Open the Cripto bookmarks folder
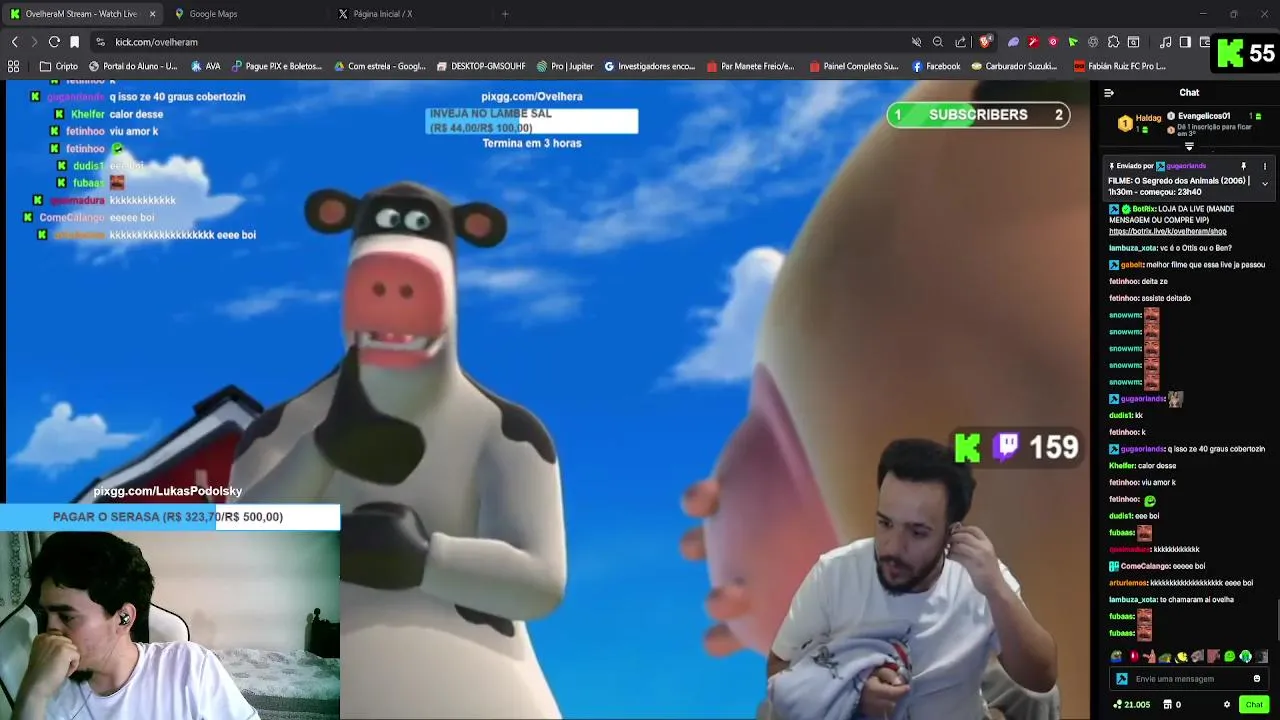 tap(59, 66)
